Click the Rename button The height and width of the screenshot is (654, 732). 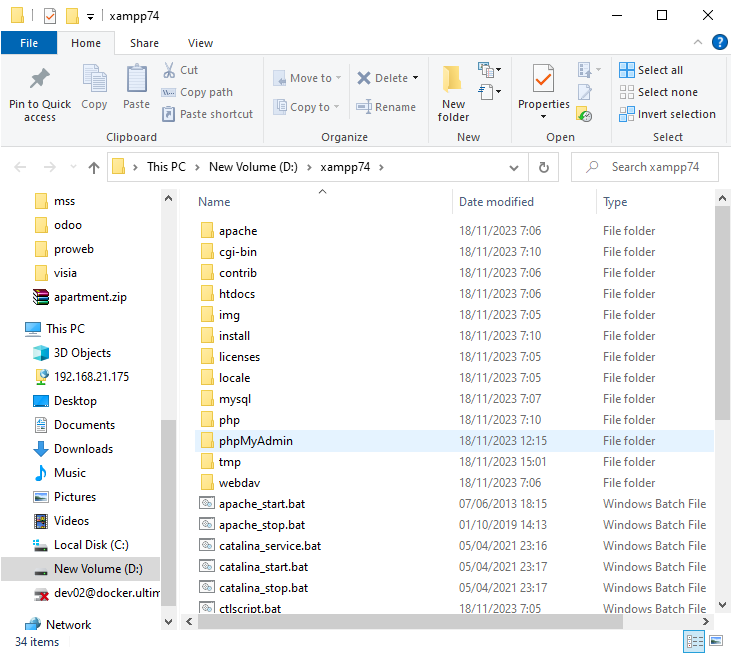point(386,107)
